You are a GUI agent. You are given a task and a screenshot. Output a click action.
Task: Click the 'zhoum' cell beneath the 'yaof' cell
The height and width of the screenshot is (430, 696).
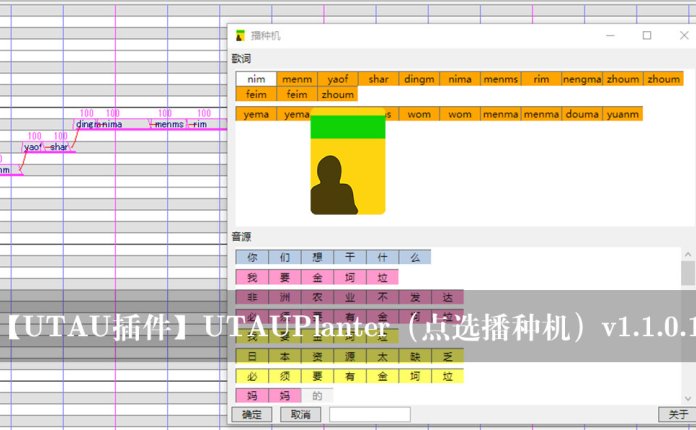[338, 94]
